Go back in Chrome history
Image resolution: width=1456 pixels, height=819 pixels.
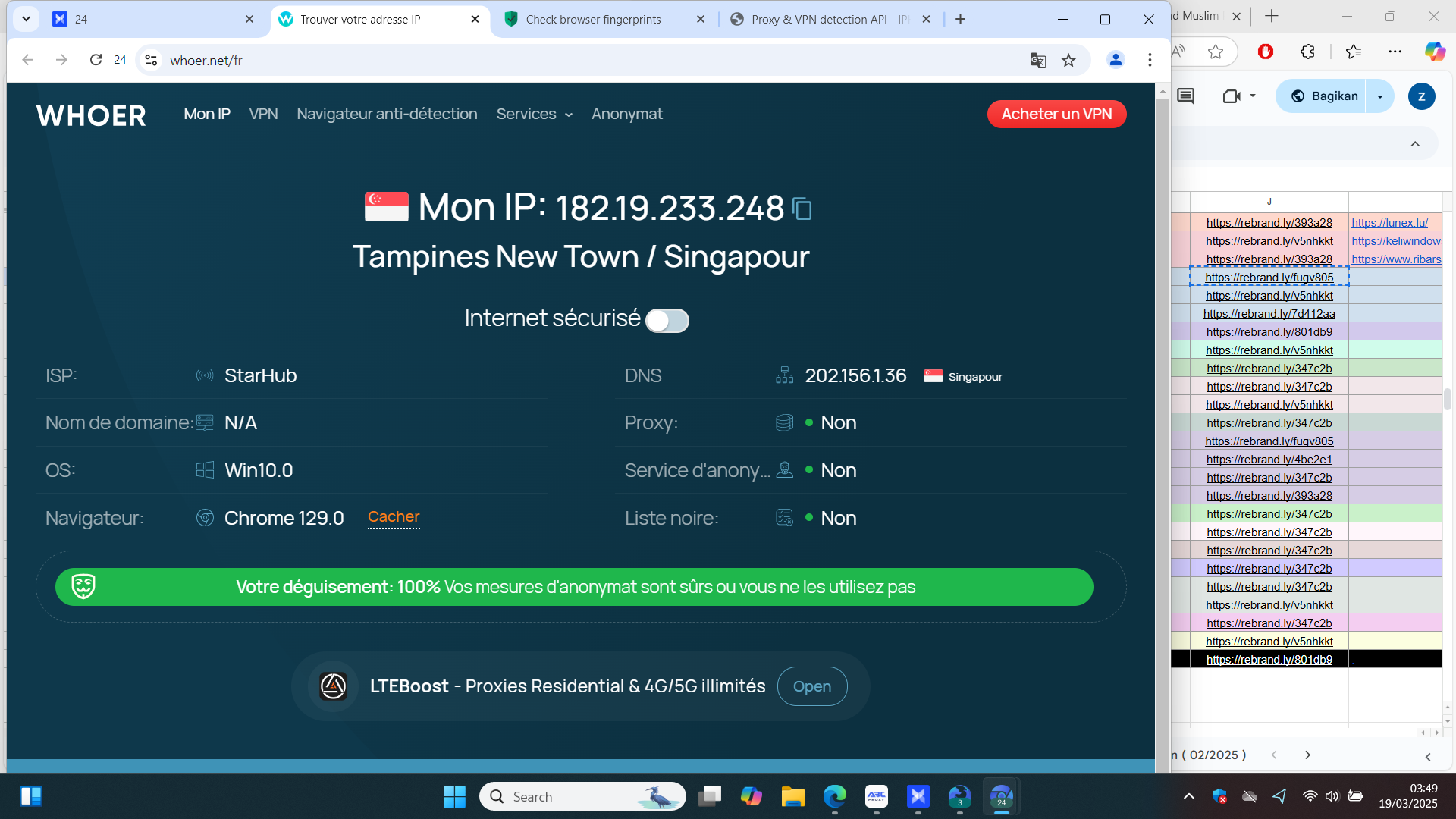pyautogui.click(x=28, y=60)
